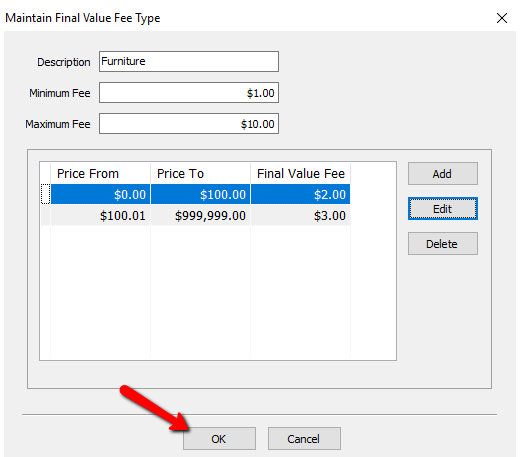This screenshot has height=457, width=521.
Task: Close the Maintain Final Value Fee Type dialog
Action: [x=502, y=18]
